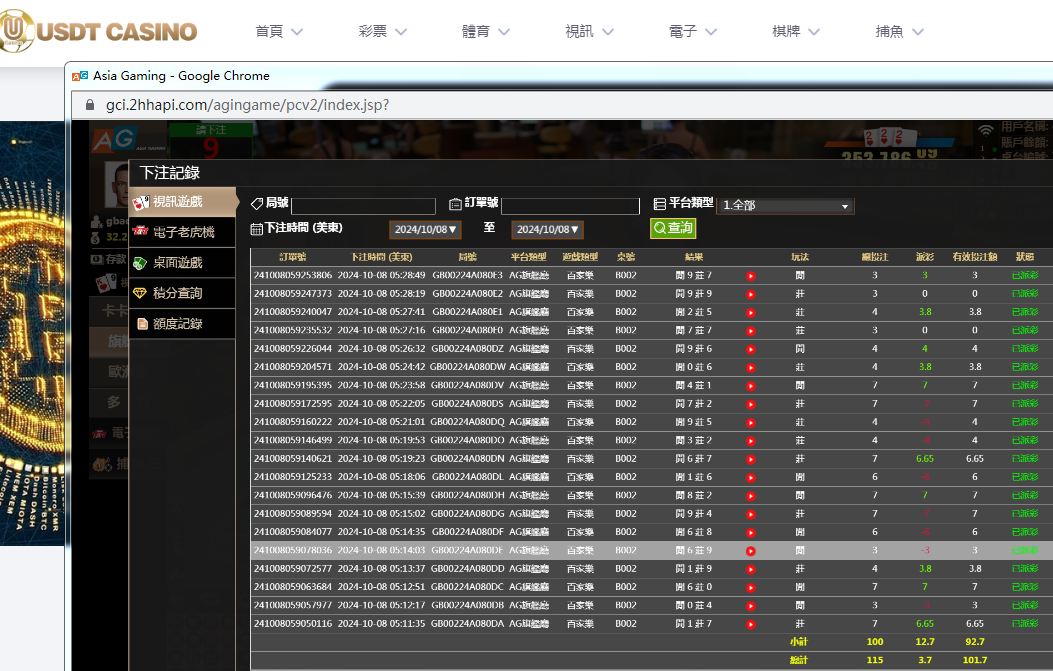The image size is (1053, 671).
Task: Open the start date picker 2024/10/08
Action: point(426,230)
